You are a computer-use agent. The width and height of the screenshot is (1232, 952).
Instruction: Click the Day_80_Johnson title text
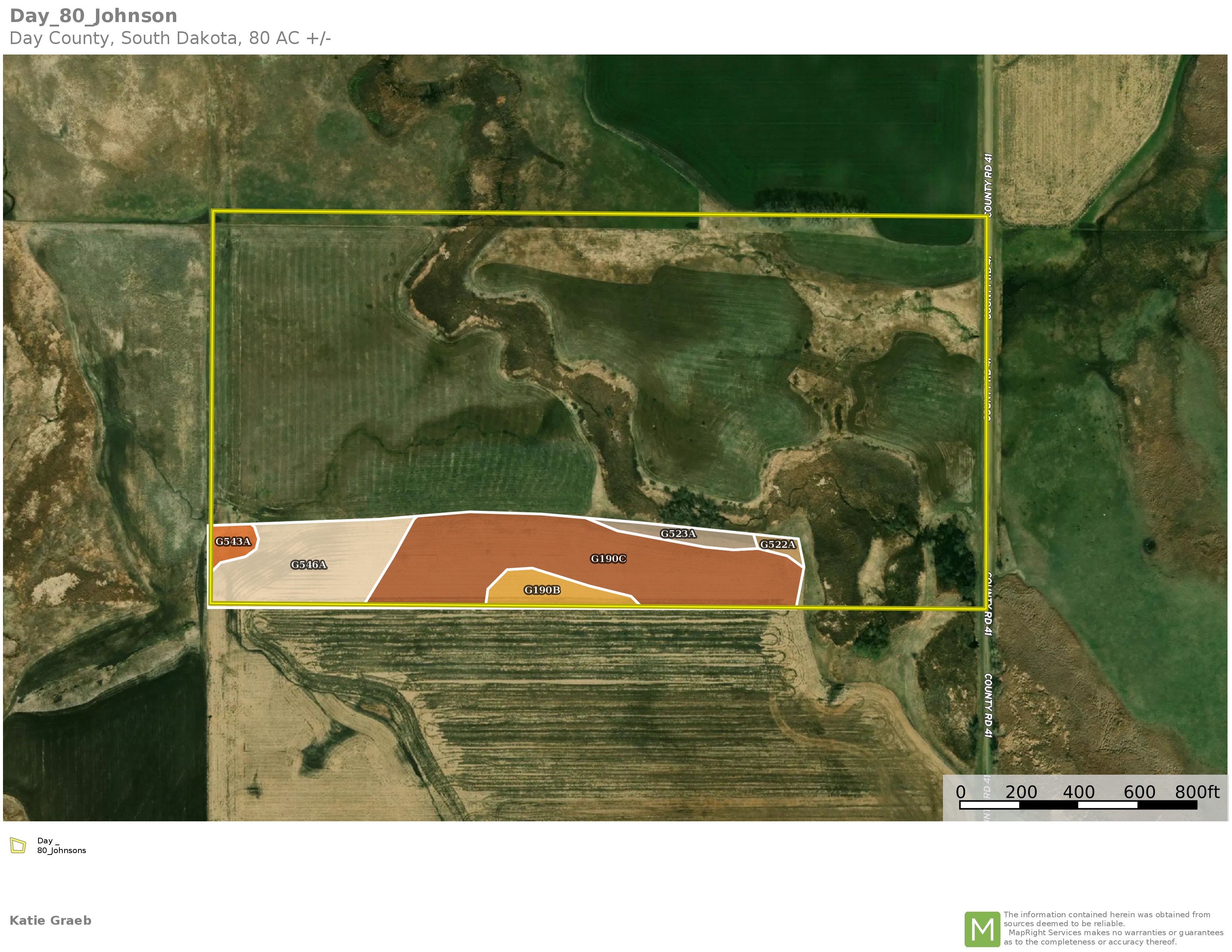pyautogui.click(x=94, y=16)
